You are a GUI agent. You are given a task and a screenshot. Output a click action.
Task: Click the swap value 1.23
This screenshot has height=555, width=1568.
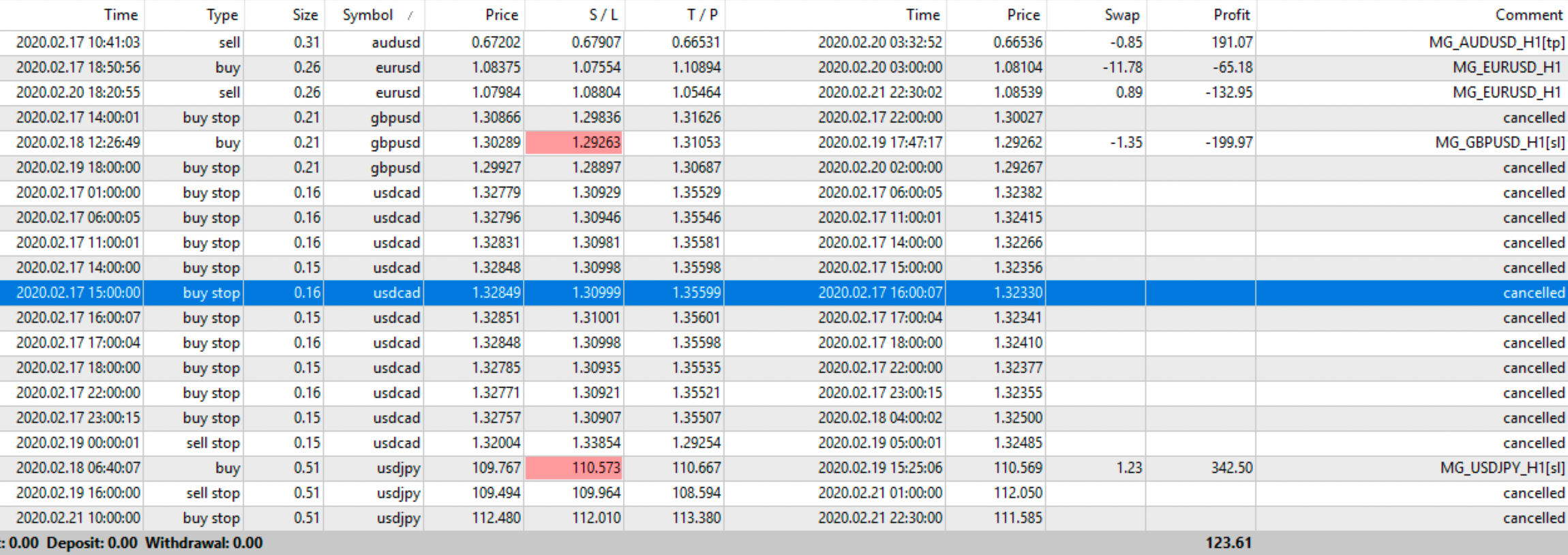1129,468
